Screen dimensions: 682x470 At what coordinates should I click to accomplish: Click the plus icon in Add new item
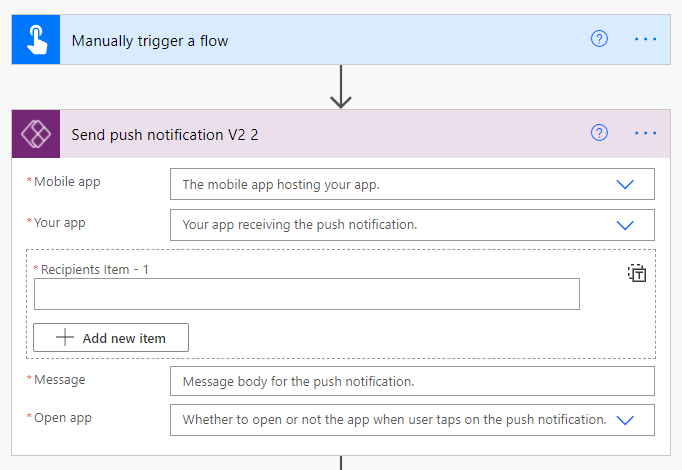click(65, 338)
